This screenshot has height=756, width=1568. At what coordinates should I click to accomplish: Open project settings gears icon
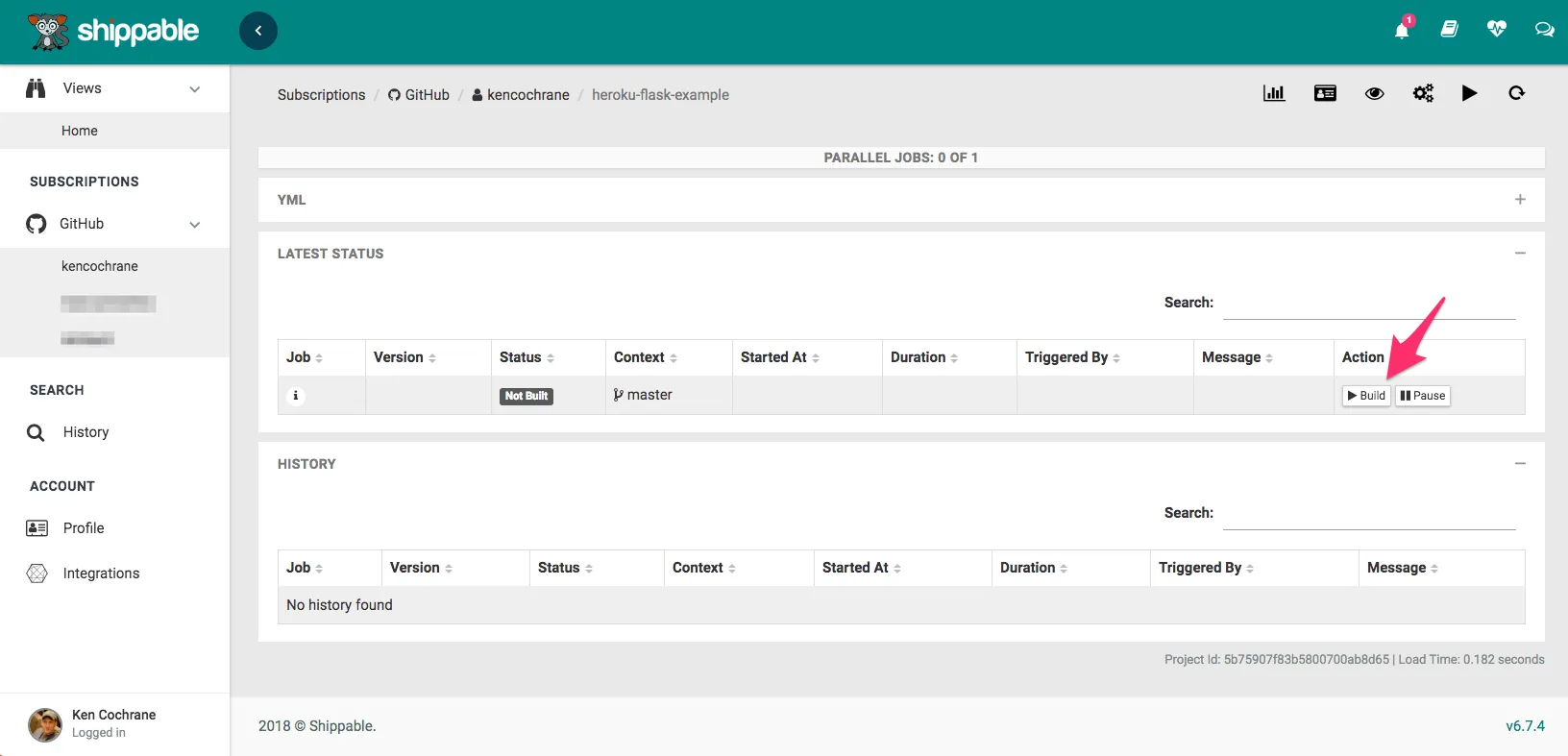[x=1423, y=93]
